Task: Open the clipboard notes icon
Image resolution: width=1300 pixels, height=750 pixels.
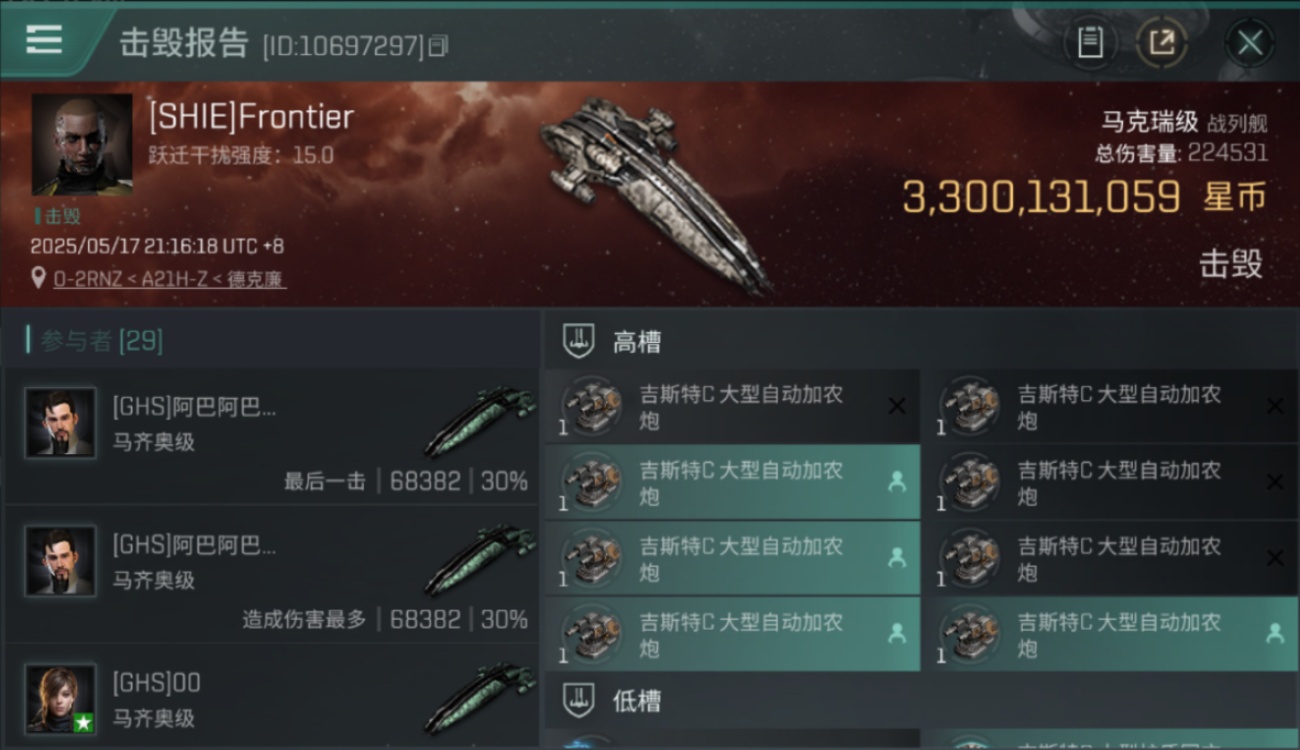Action: click(1090, 42)
